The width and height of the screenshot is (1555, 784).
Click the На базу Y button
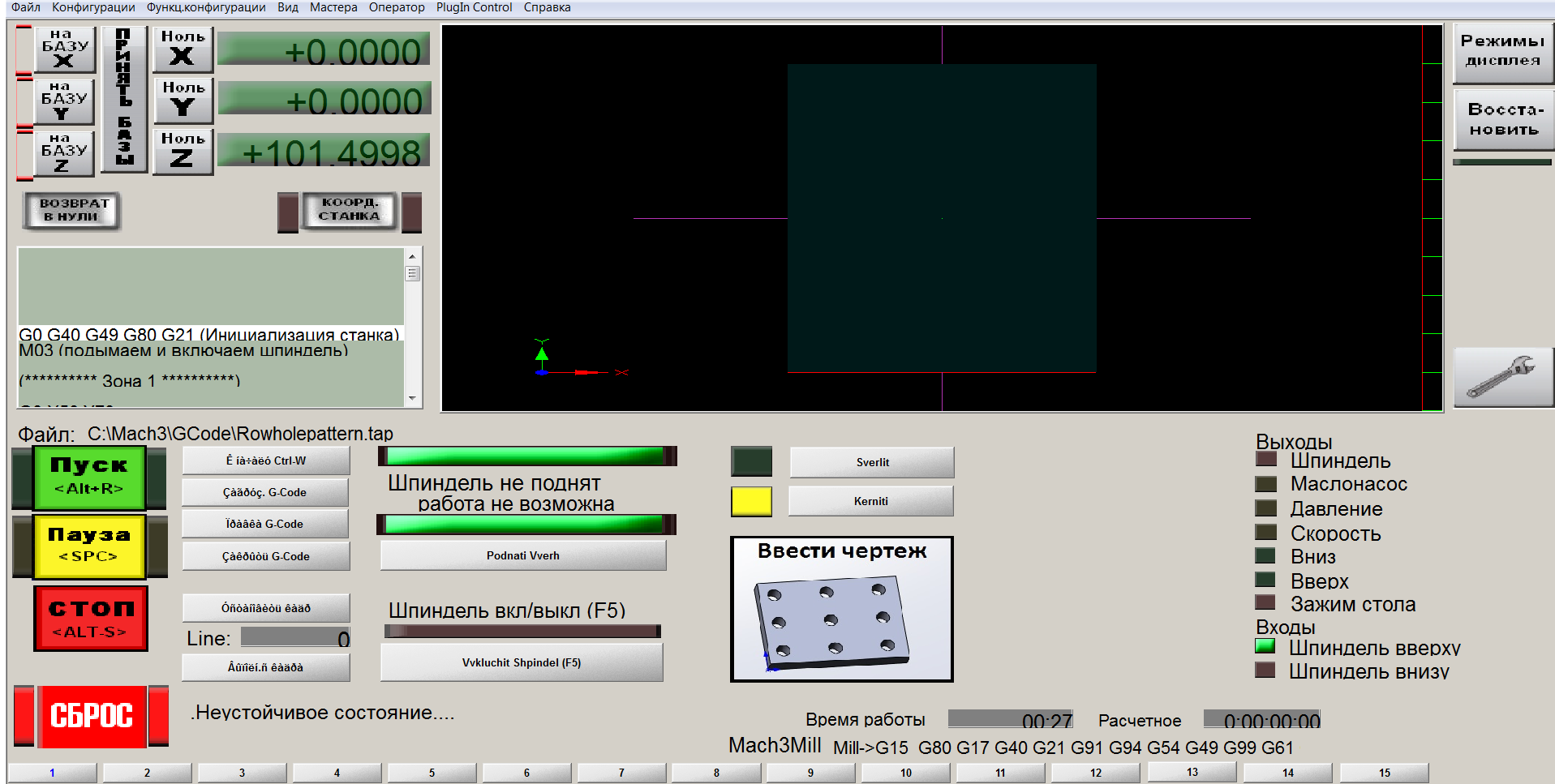(x=64, y=101)
